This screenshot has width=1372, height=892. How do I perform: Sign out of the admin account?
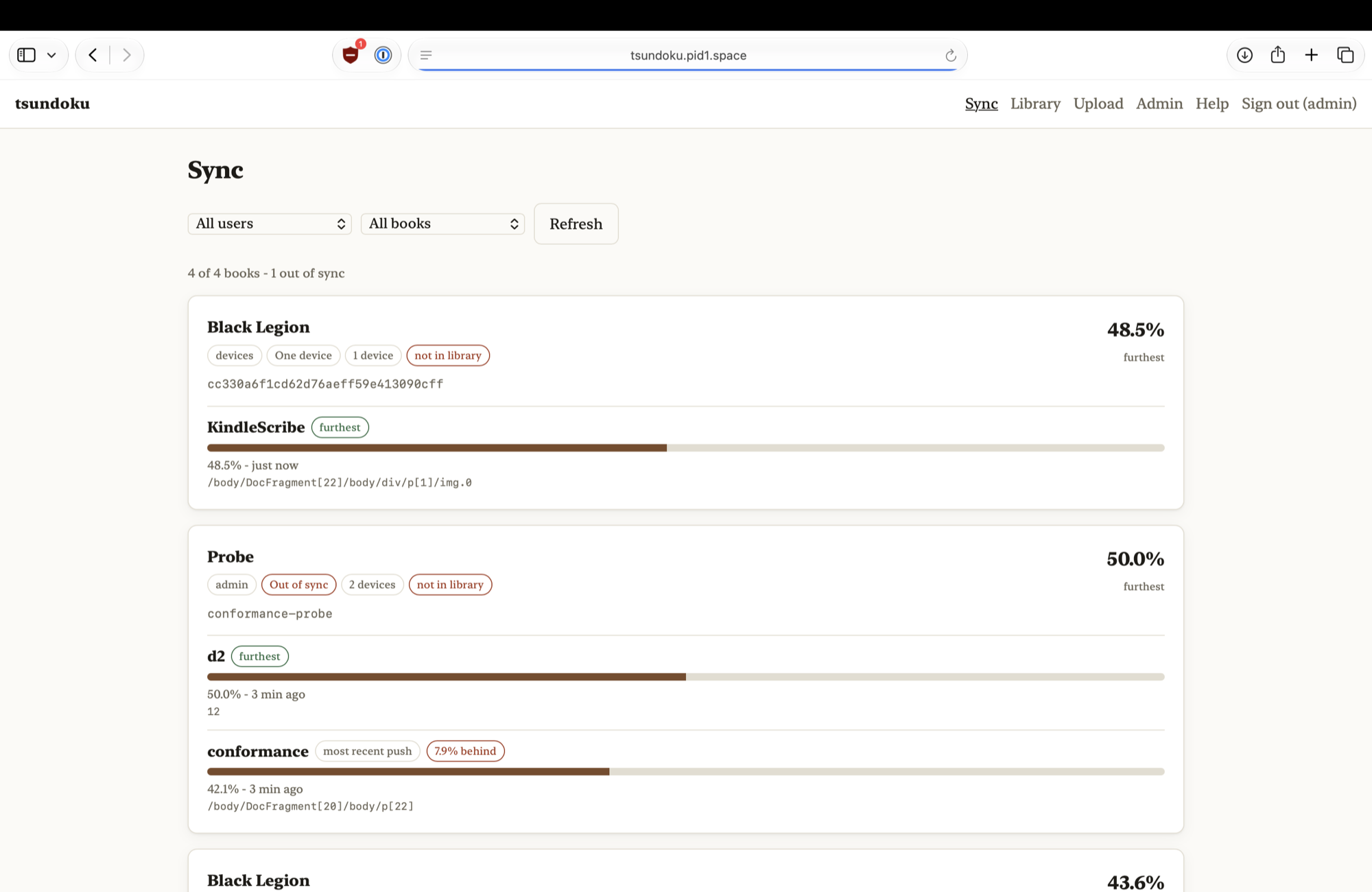click(x=1299, y=104)
